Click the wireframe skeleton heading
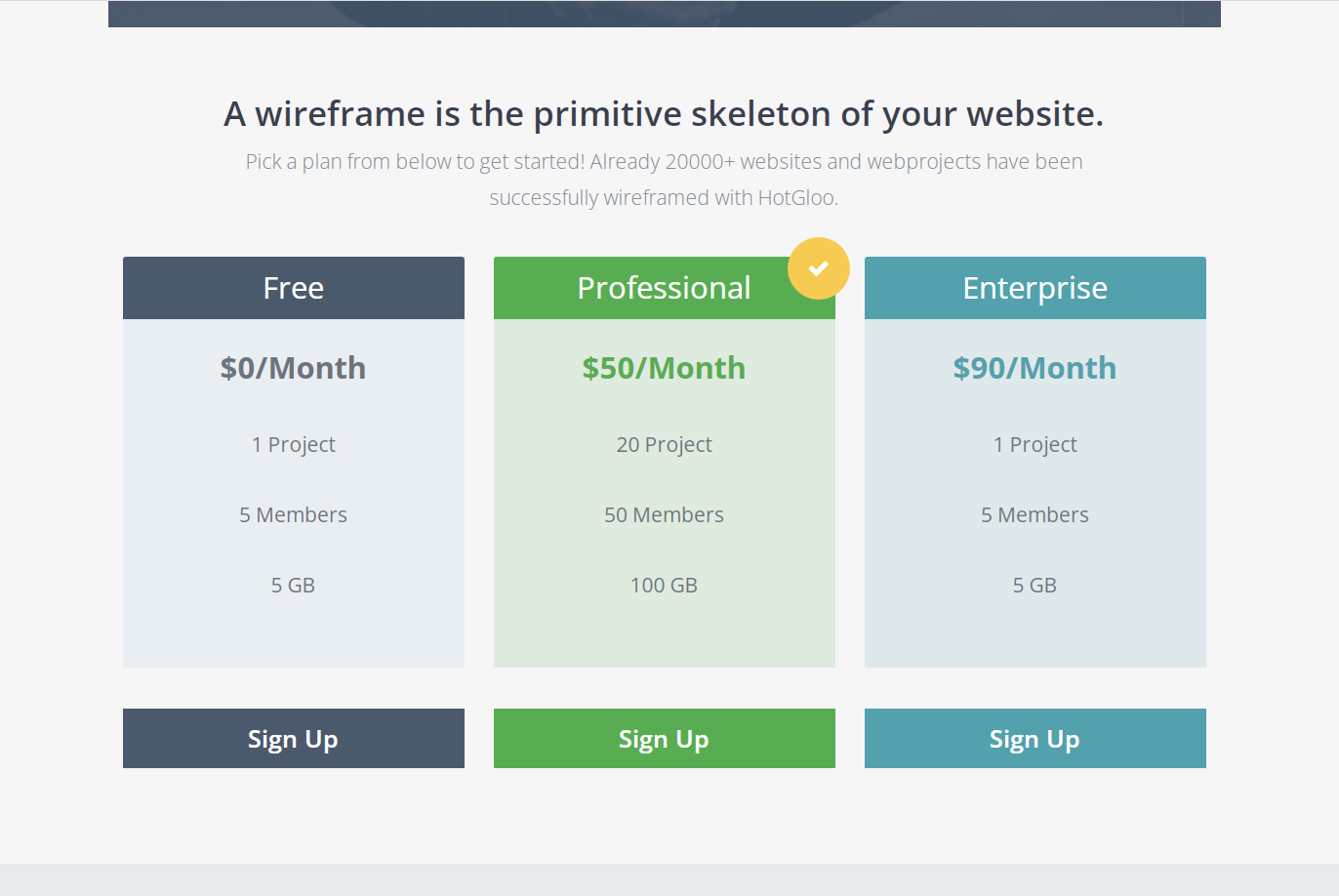The image size is (1339, 896). click(x=664, y=114)
